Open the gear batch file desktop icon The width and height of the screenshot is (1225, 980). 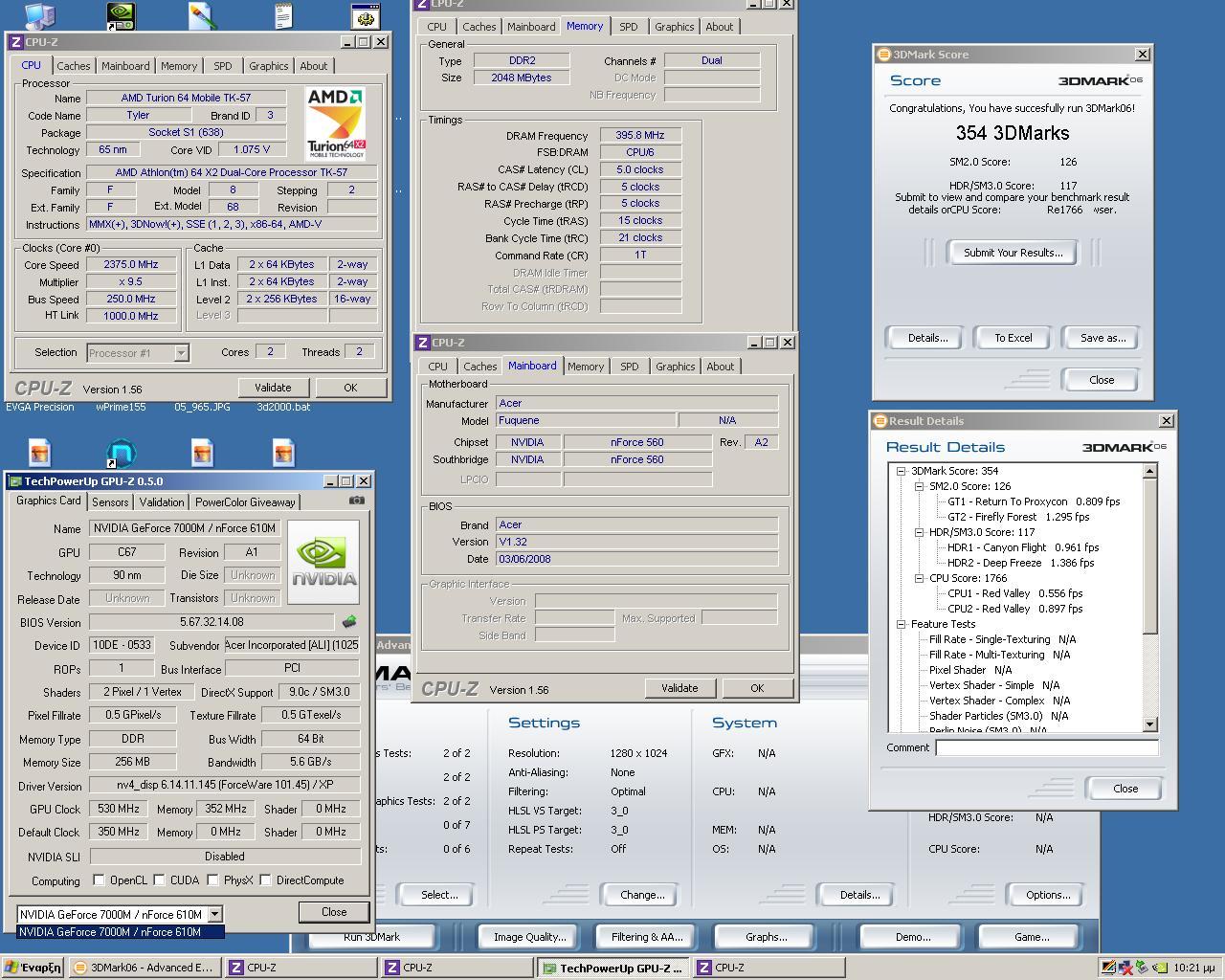coord(365,15)
